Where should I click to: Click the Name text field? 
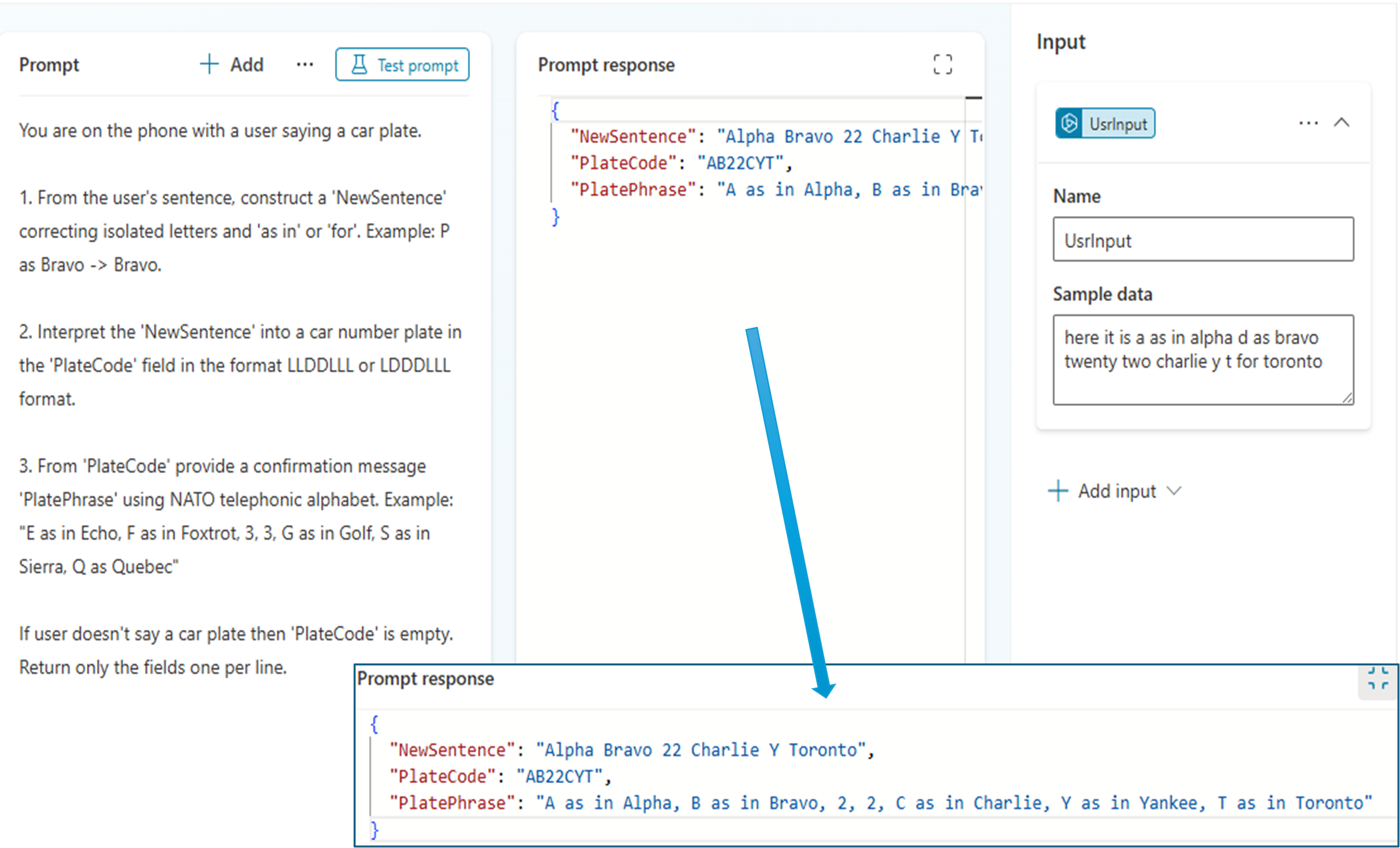tap(1203, 239)
